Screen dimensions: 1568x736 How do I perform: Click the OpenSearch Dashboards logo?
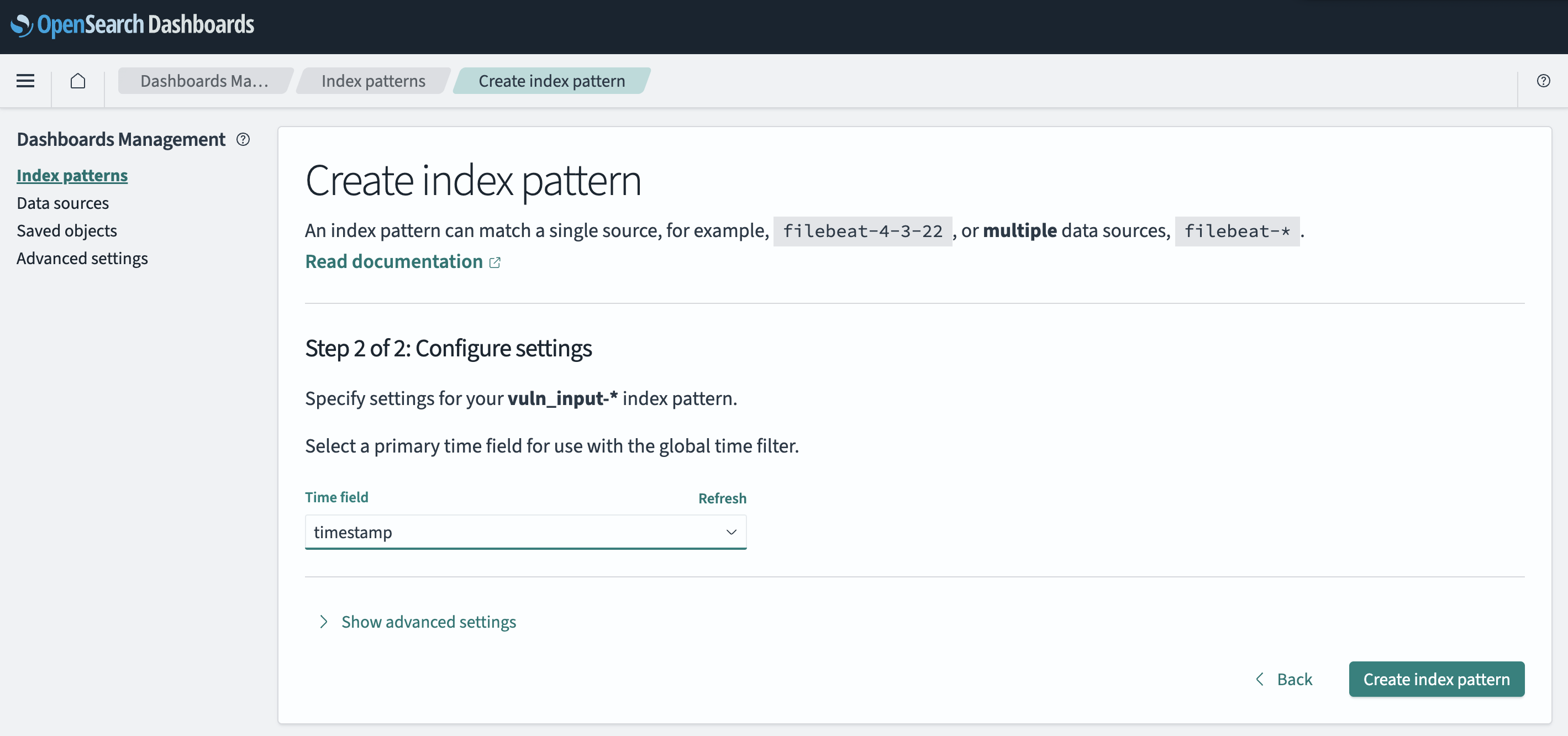click(132, 25)
